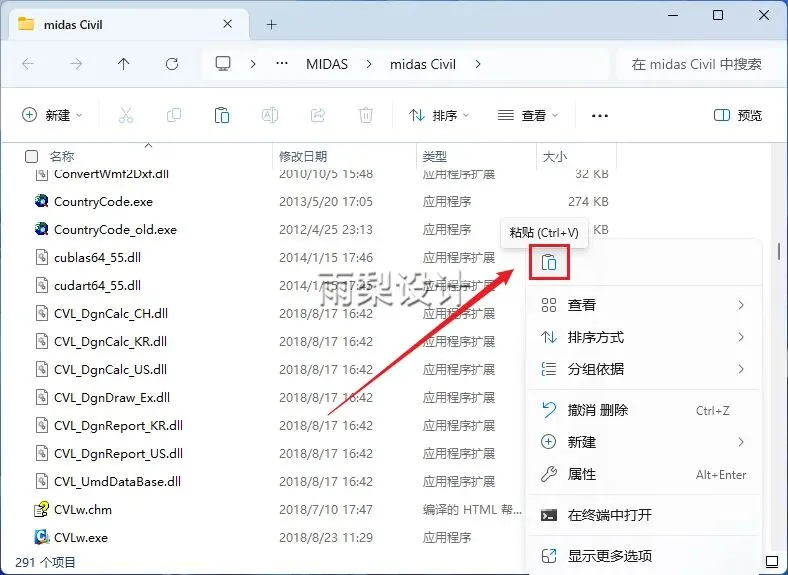Select 撤消 删除 in context menu
This screenshot has width=788, height=575.
click(x=644, y=410)
